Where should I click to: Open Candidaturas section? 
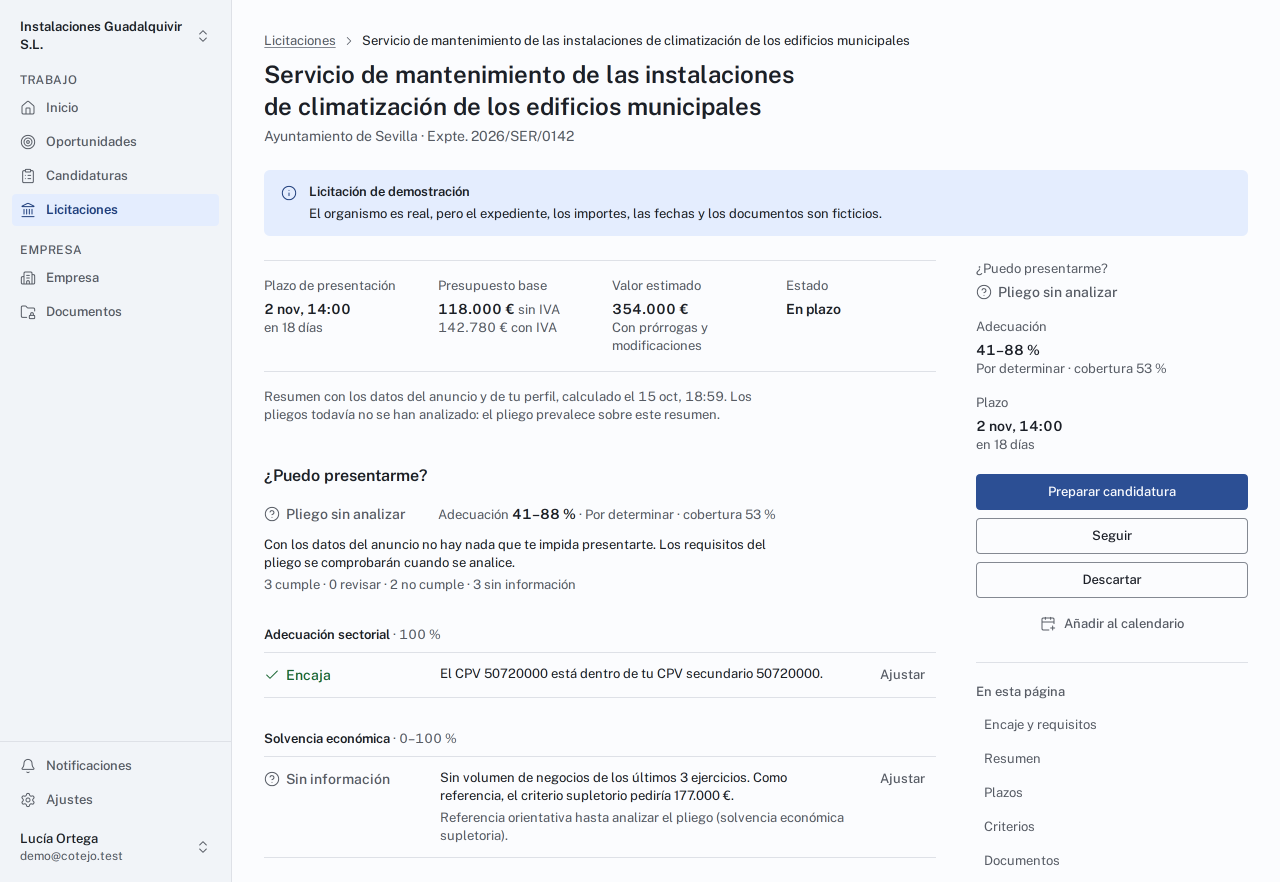coord(115,176)
